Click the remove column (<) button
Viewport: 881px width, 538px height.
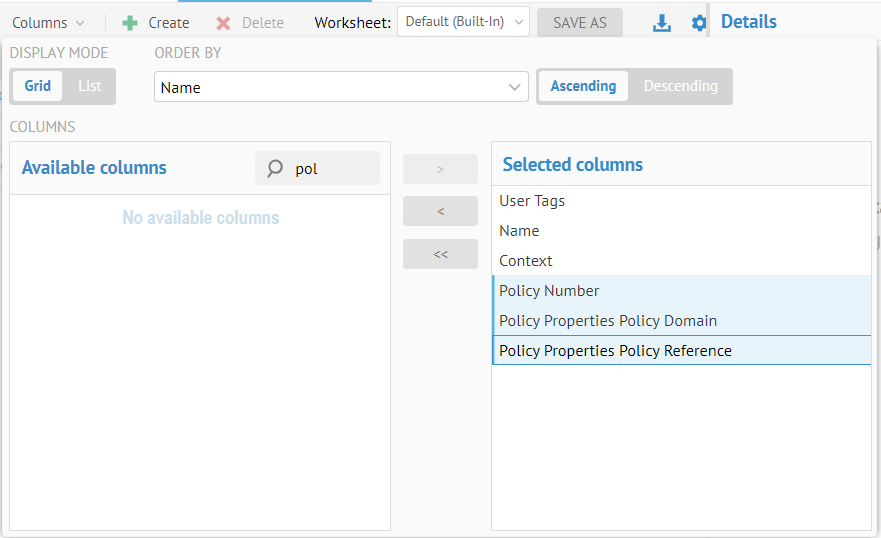(440, 211)
